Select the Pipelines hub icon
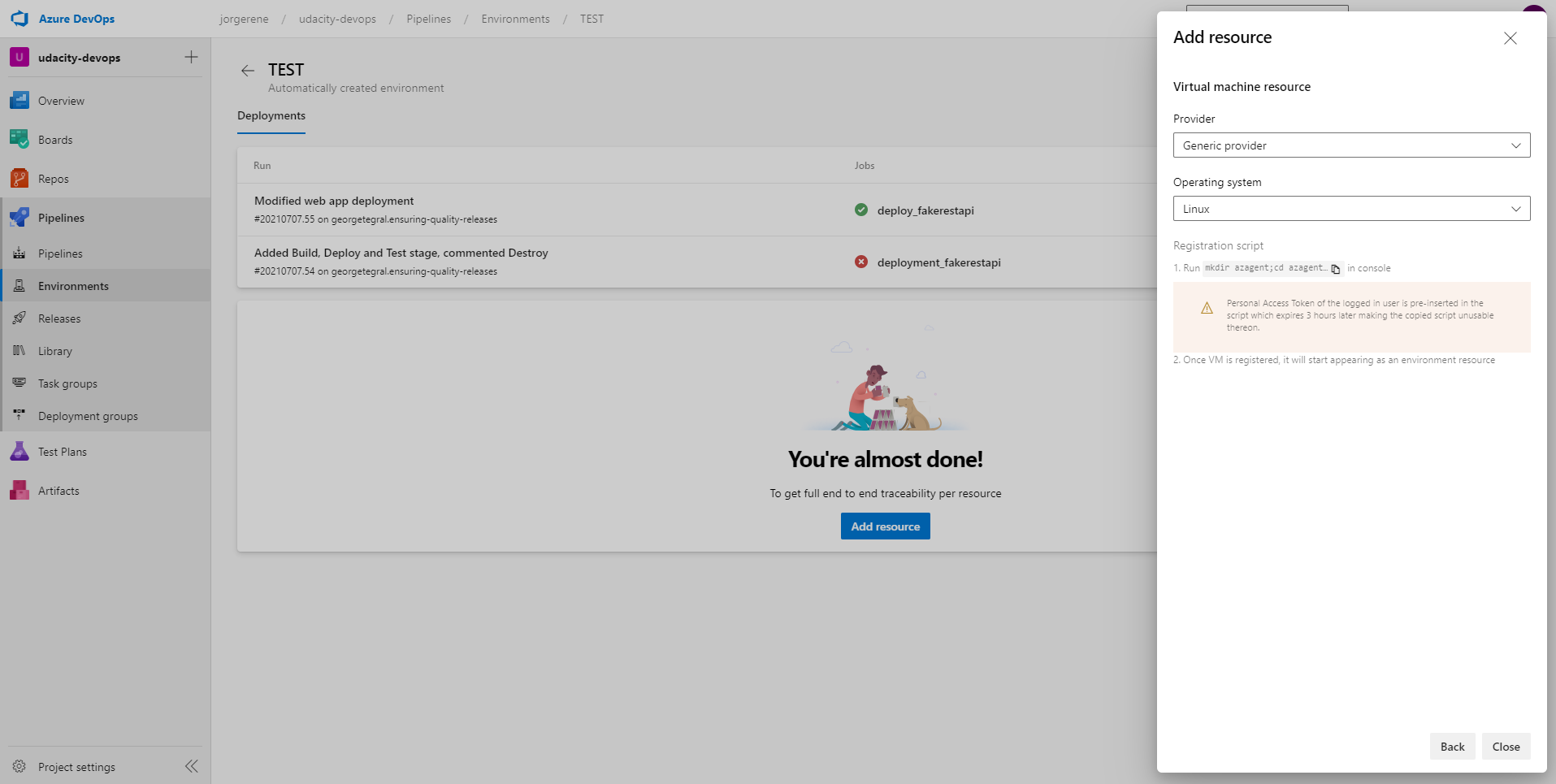1556x784 pixels. [x=20, y=218]
